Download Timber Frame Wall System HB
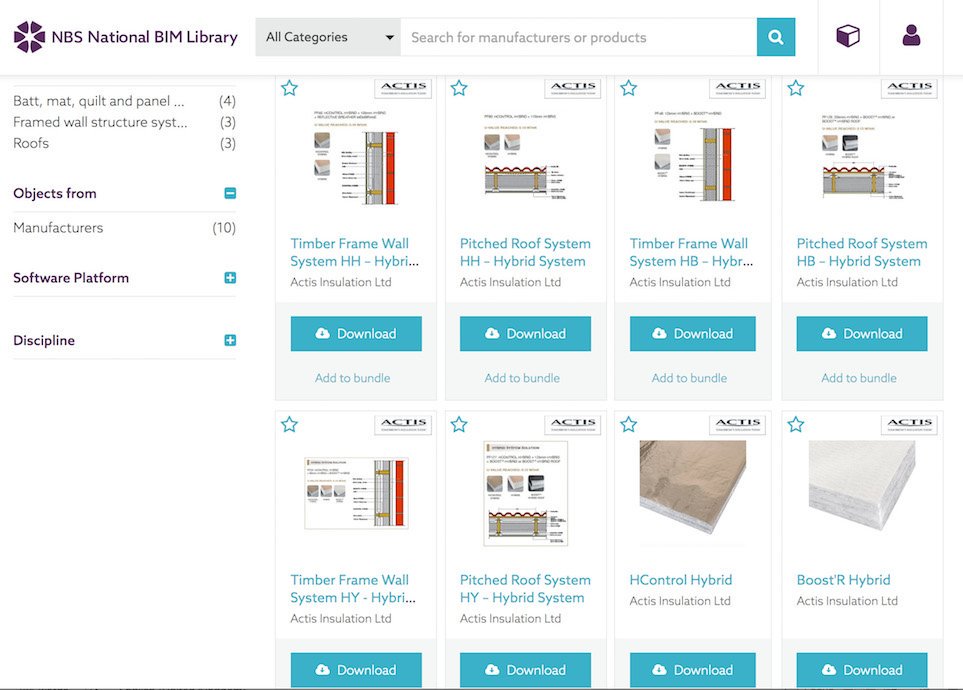 click(x=693, y=334)
